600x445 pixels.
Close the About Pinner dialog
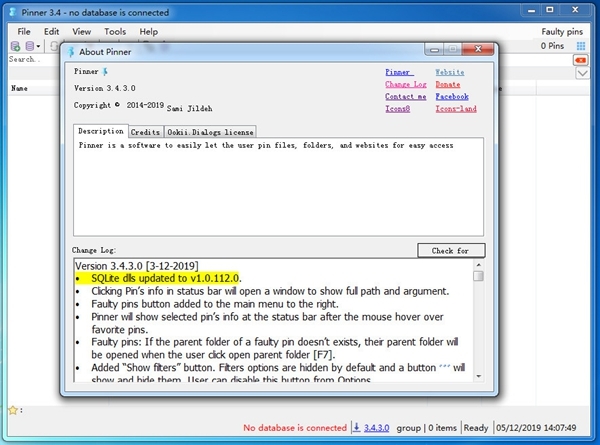pos(478,49)
